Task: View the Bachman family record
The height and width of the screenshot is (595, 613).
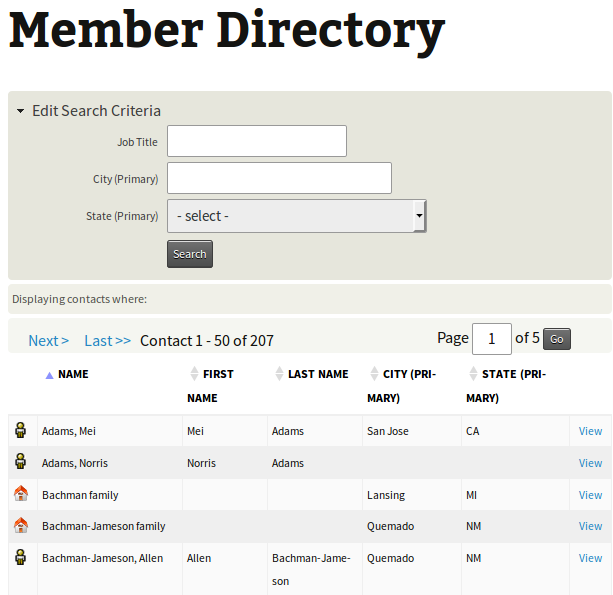Action: click(590, 495)
